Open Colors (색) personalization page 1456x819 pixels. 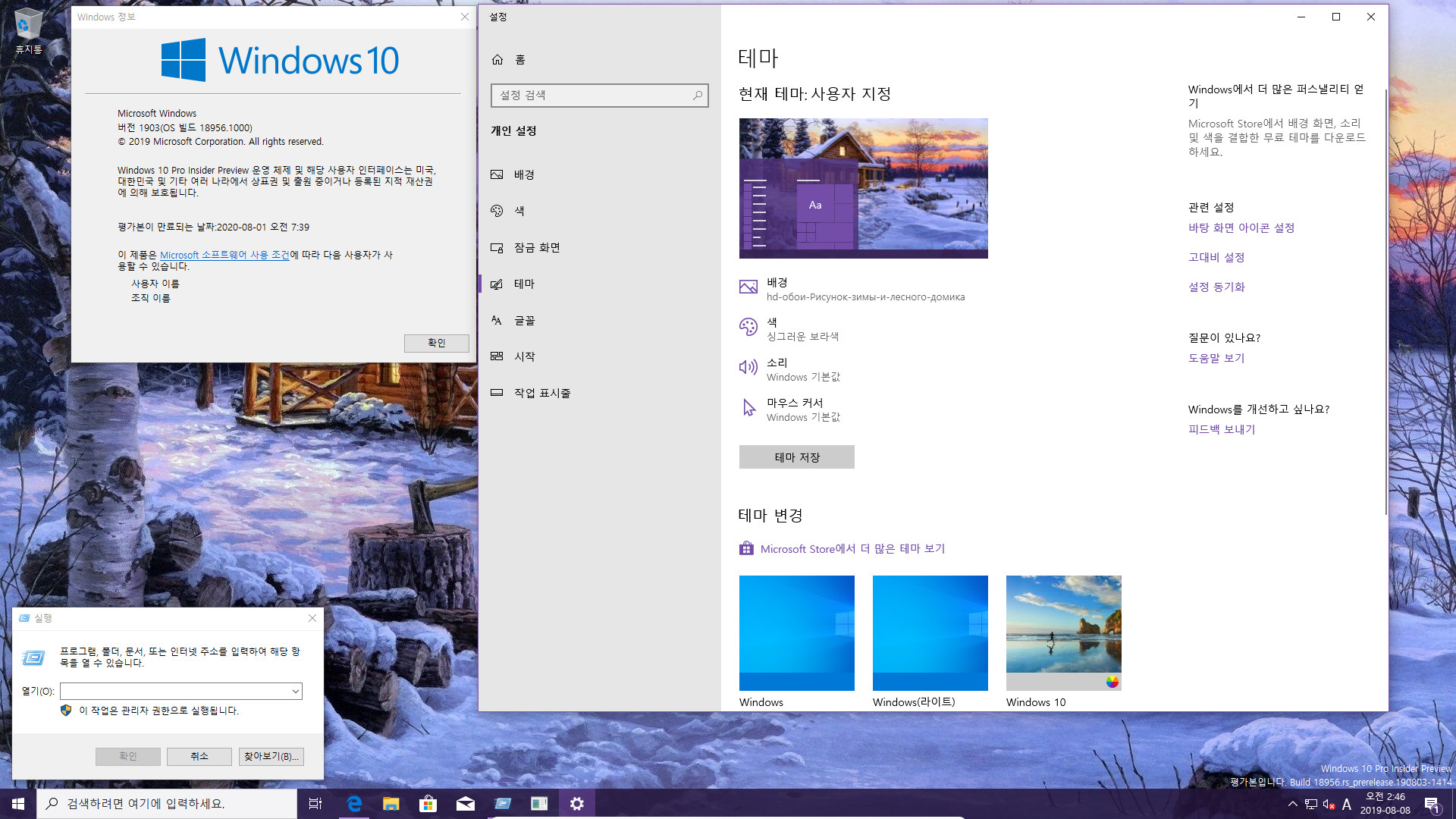(599, 211)
